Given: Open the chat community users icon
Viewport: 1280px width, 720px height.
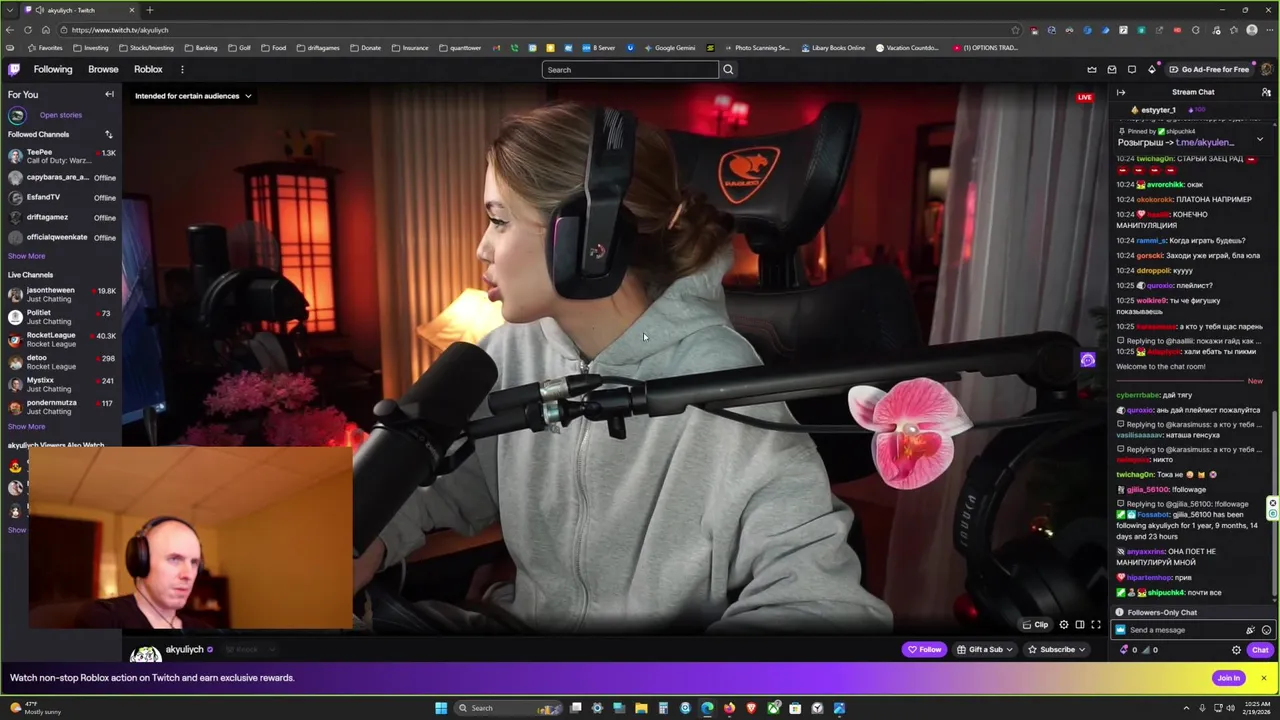Looking at the screenshot, I should point(1266,92).
